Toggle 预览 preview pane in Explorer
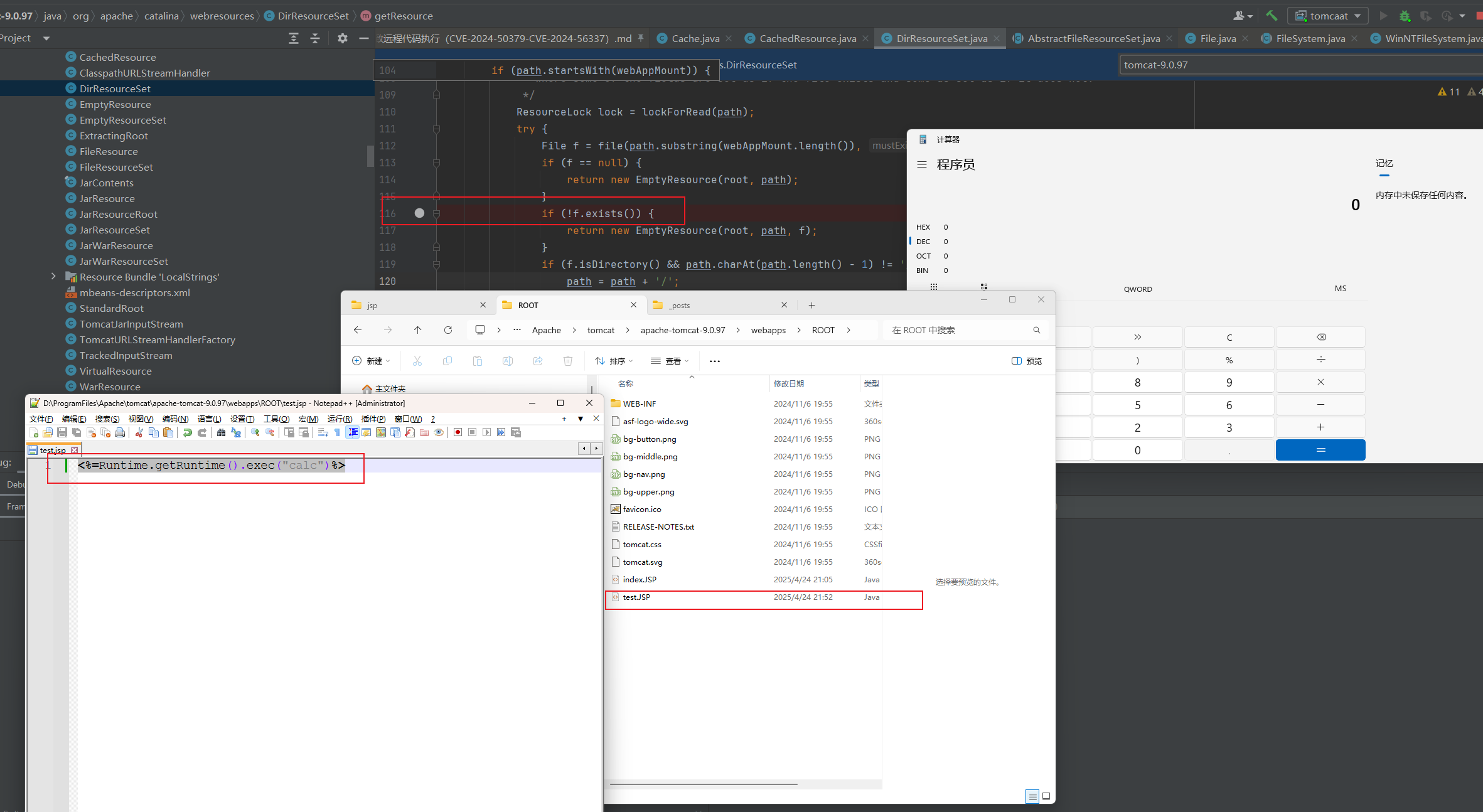 click(1027, 361)
